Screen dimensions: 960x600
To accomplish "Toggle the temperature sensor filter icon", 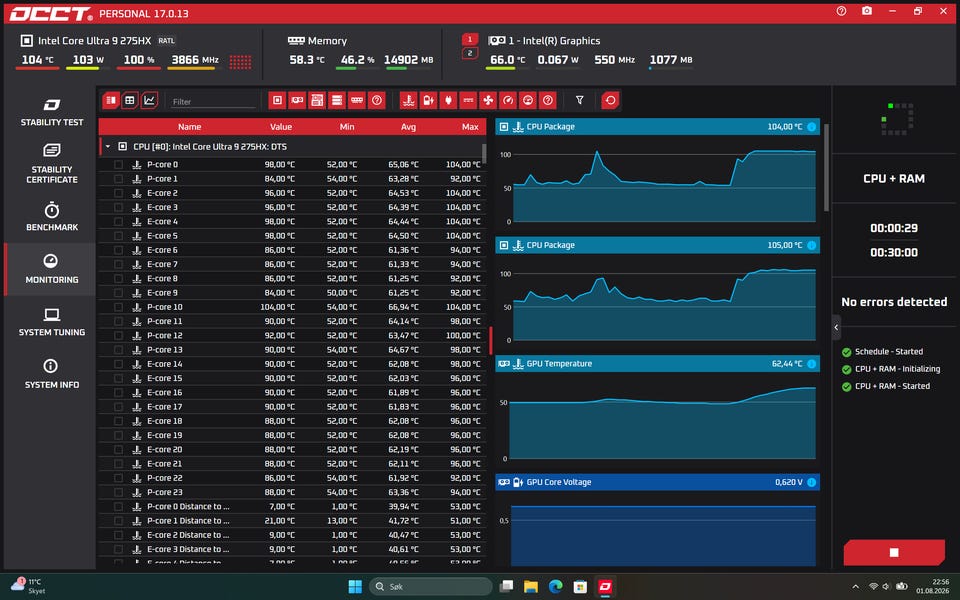I will (408, 100).
